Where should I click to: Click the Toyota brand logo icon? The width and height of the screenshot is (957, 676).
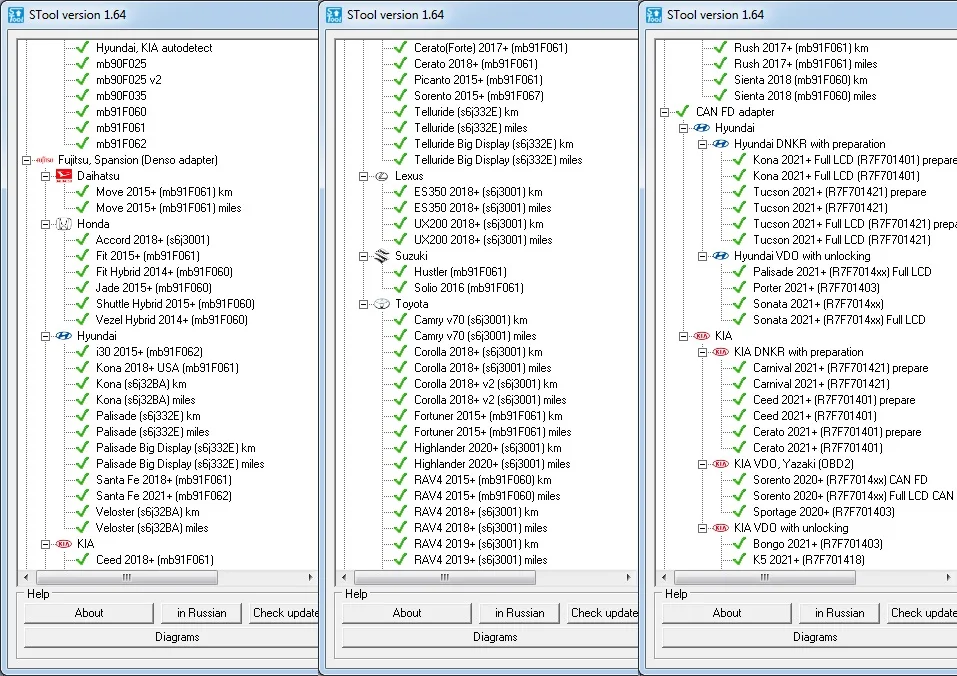(x=381, y=304)
